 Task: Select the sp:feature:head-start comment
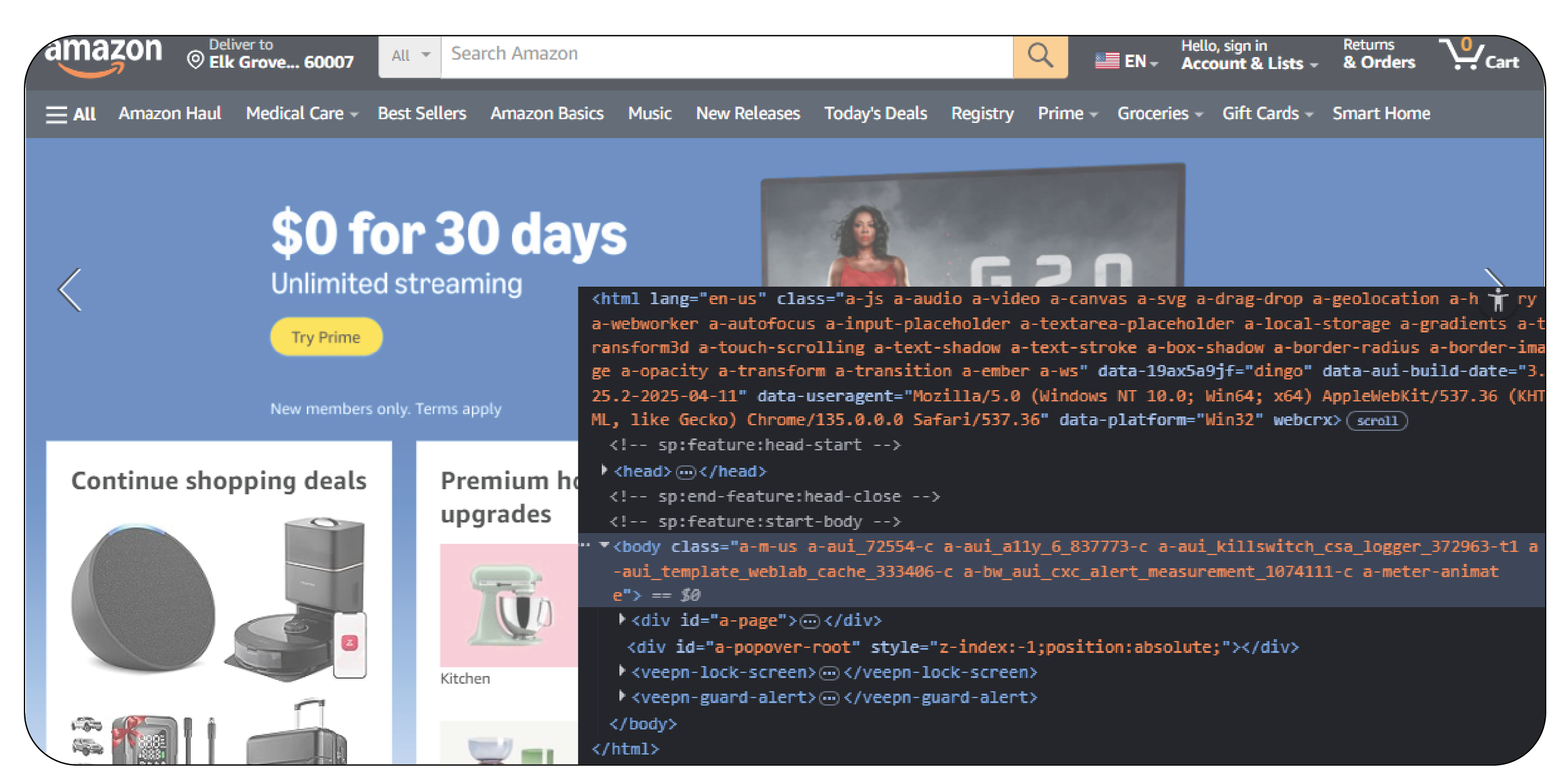click(756, 445)
